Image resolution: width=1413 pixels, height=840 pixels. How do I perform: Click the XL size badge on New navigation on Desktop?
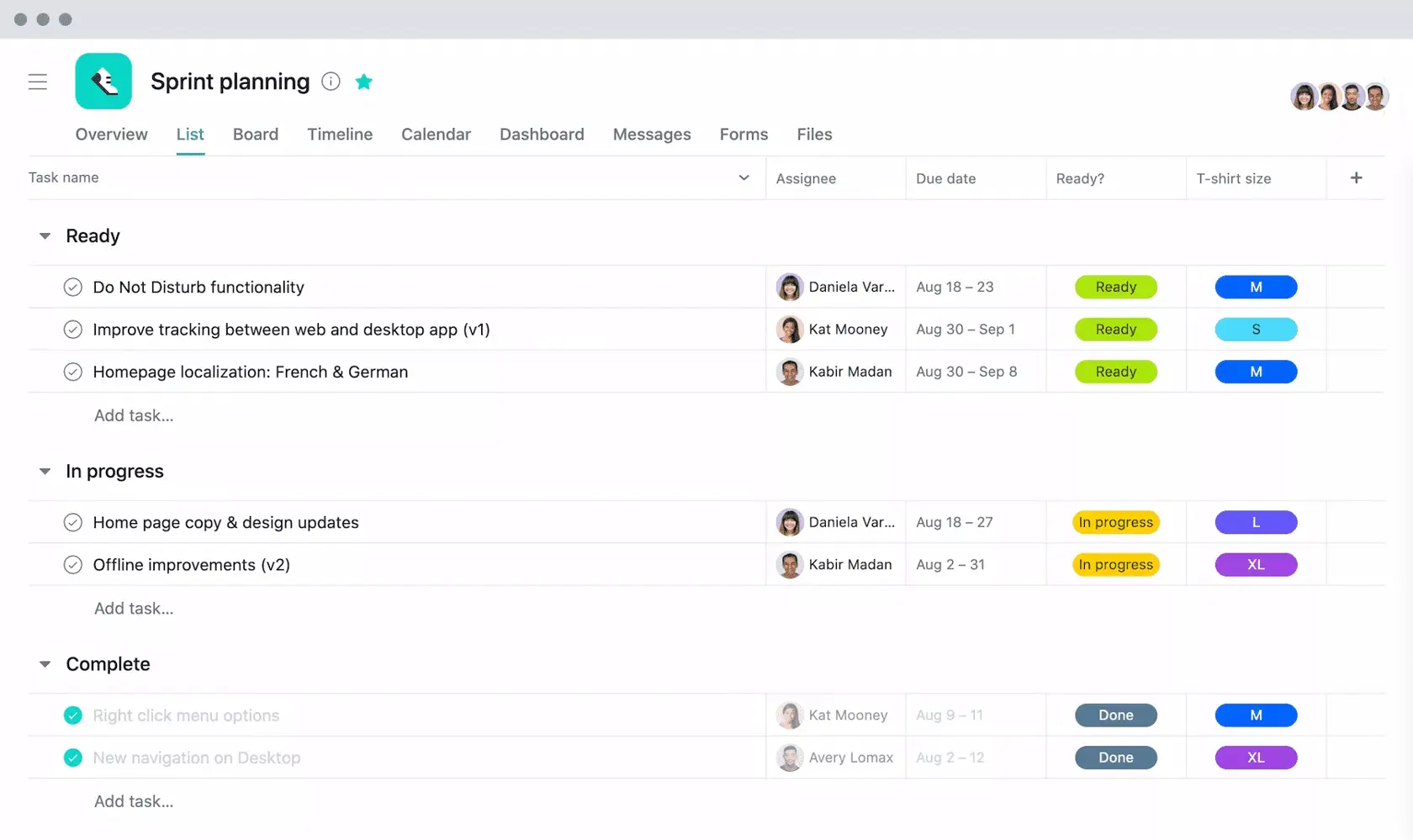tap(1256, 758)
